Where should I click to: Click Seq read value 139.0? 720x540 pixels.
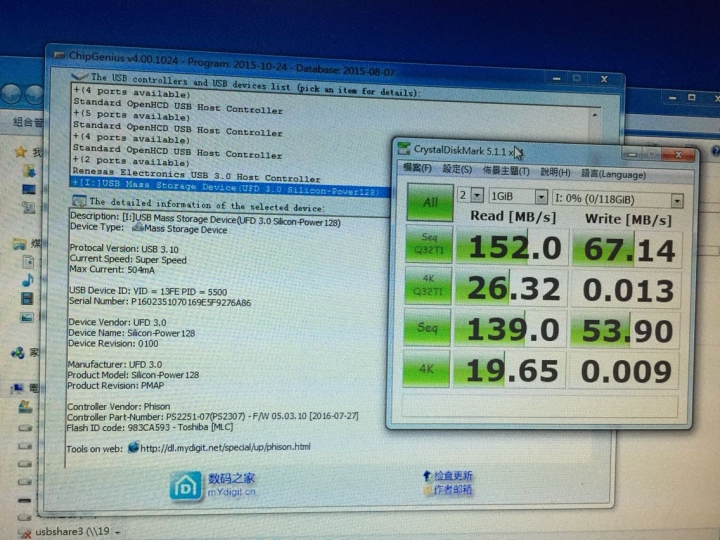pyautogui.click(x=509, y=330)
